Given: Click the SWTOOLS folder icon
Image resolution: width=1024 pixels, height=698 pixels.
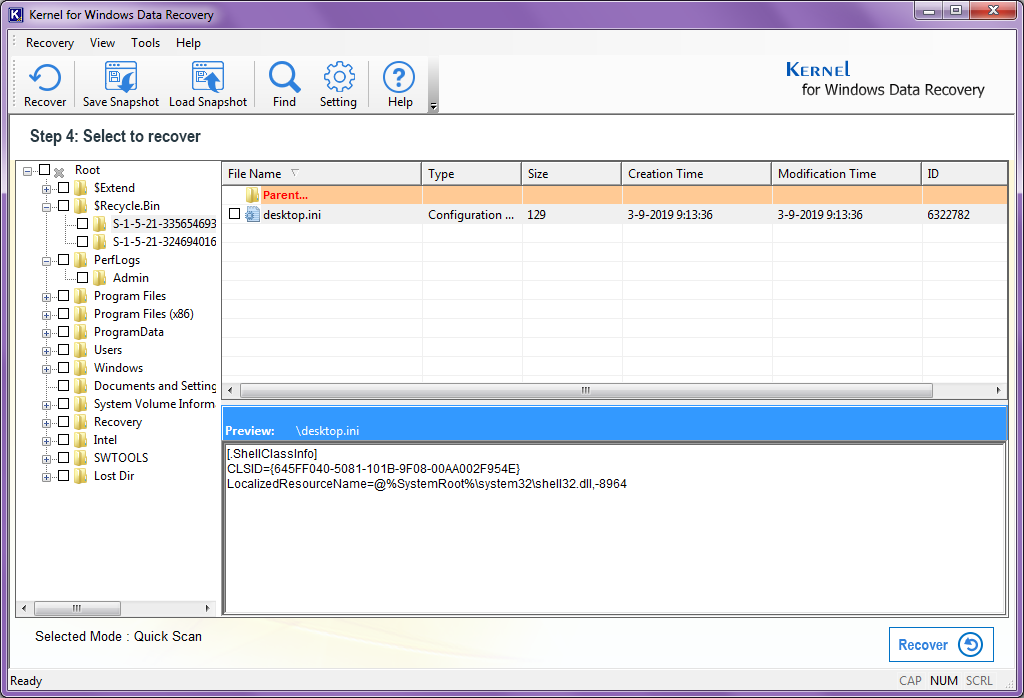Looking at the screenshot, I should pyautogui.click(x=81, y=458).
